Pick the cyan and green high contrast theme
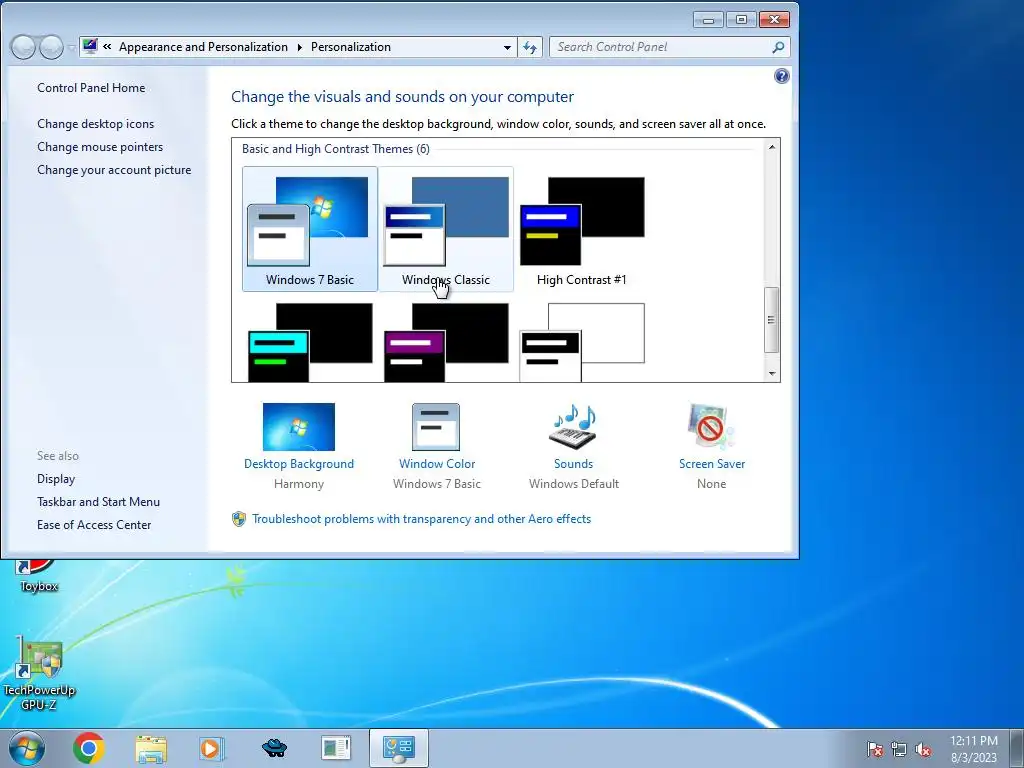The image size is (1024, 768). 310,342
